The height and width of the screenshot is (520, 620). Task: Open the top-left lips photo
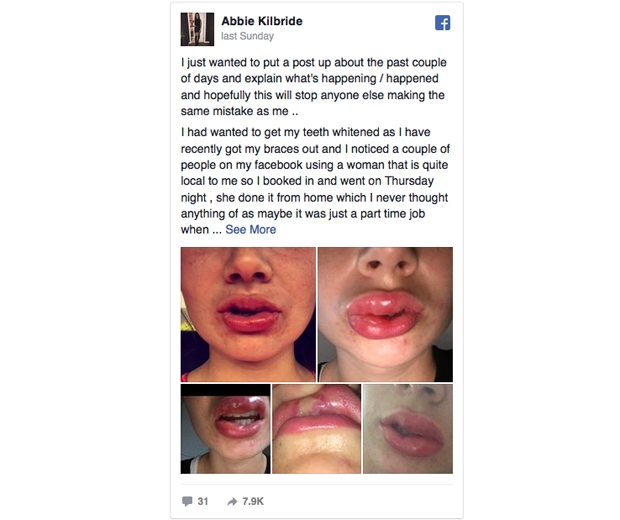tap(248, 314)
